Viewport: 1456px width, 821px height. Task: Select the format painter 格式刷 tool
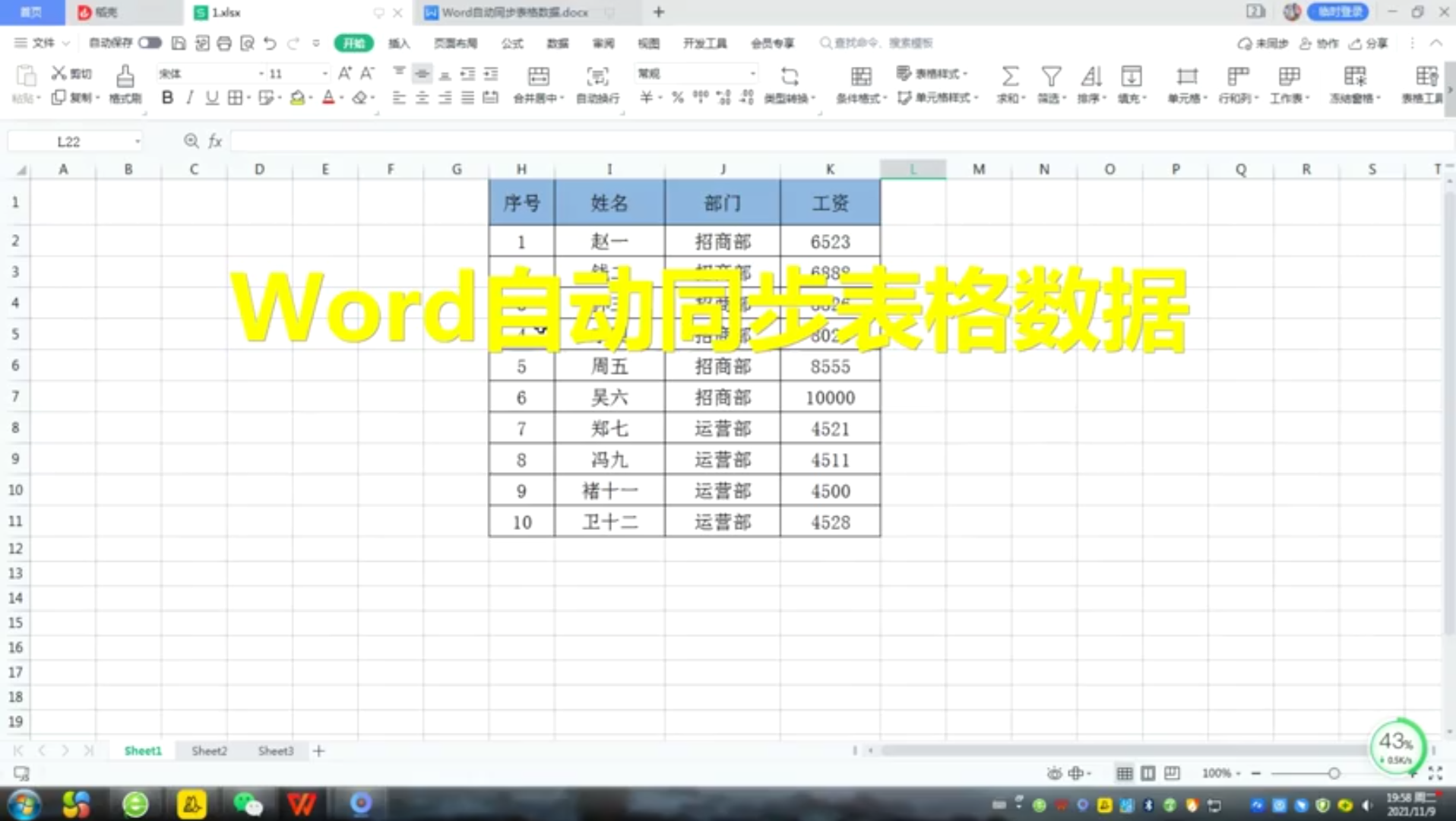click(x=125, y=84)
